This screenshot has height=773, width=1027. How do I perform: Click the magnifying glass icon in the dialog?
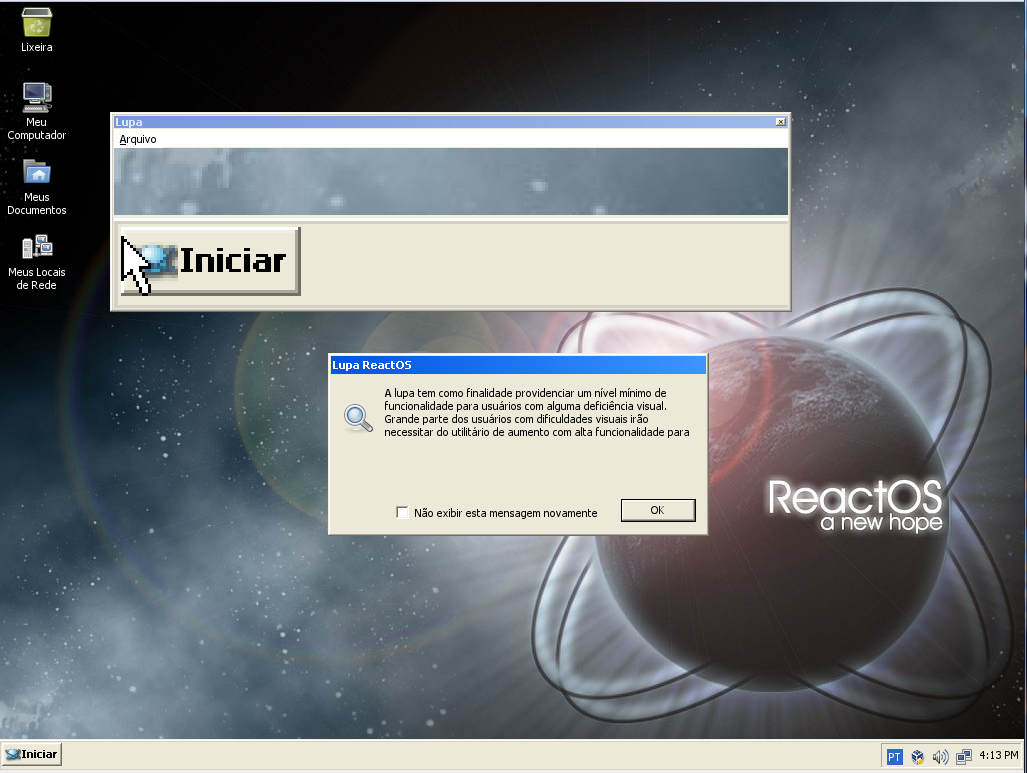coord(357,418)
